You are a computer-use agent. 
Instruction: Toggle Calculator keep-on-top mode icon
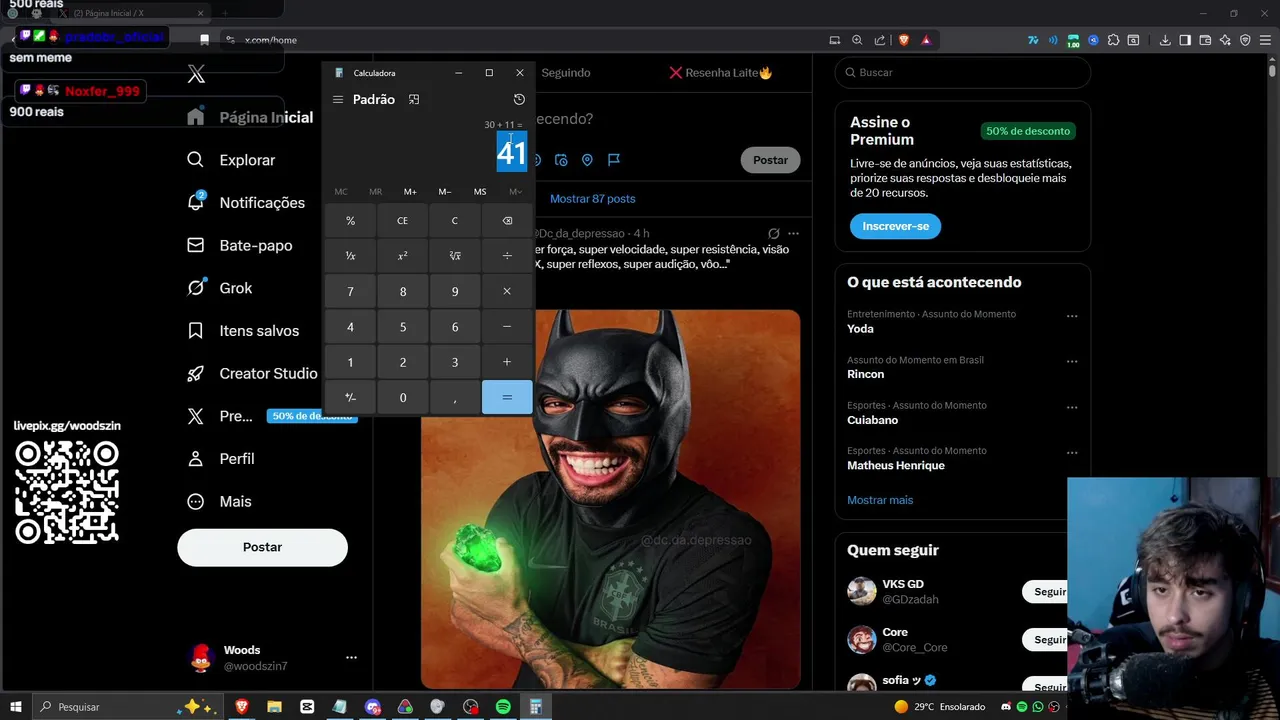[414, 100]
